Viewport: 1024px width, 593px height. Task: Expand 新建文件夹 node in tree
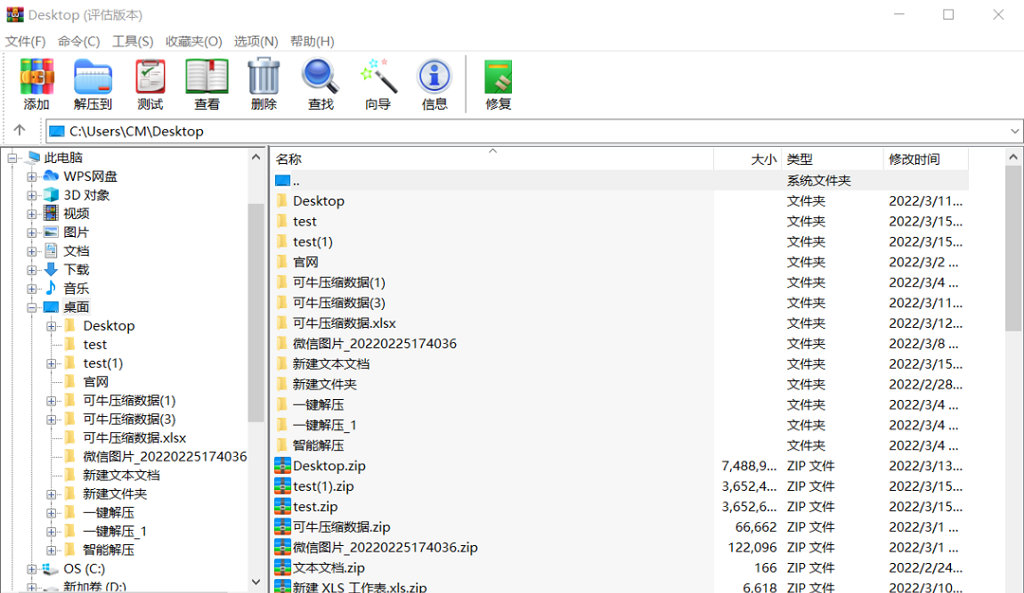(51, 494)
